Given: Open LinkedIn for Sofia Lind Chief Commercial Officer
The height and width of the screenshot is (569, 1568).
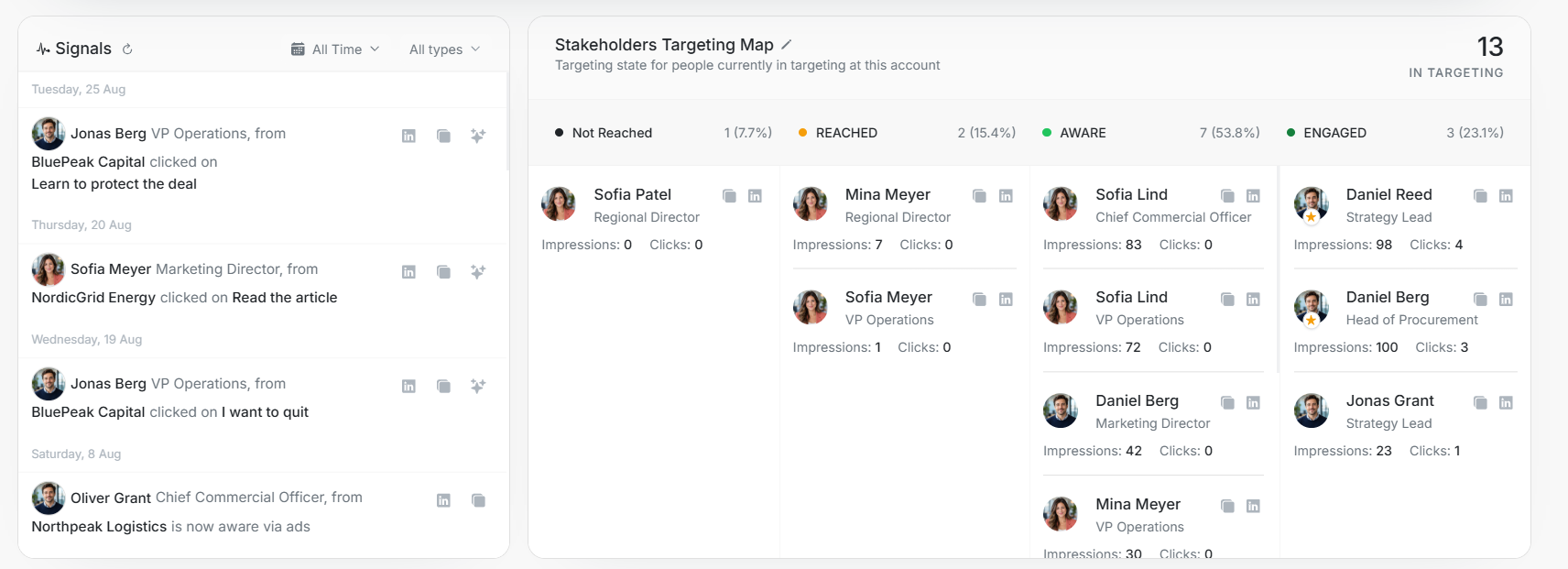Looking at the screenshot, I should click(1253, 196).
